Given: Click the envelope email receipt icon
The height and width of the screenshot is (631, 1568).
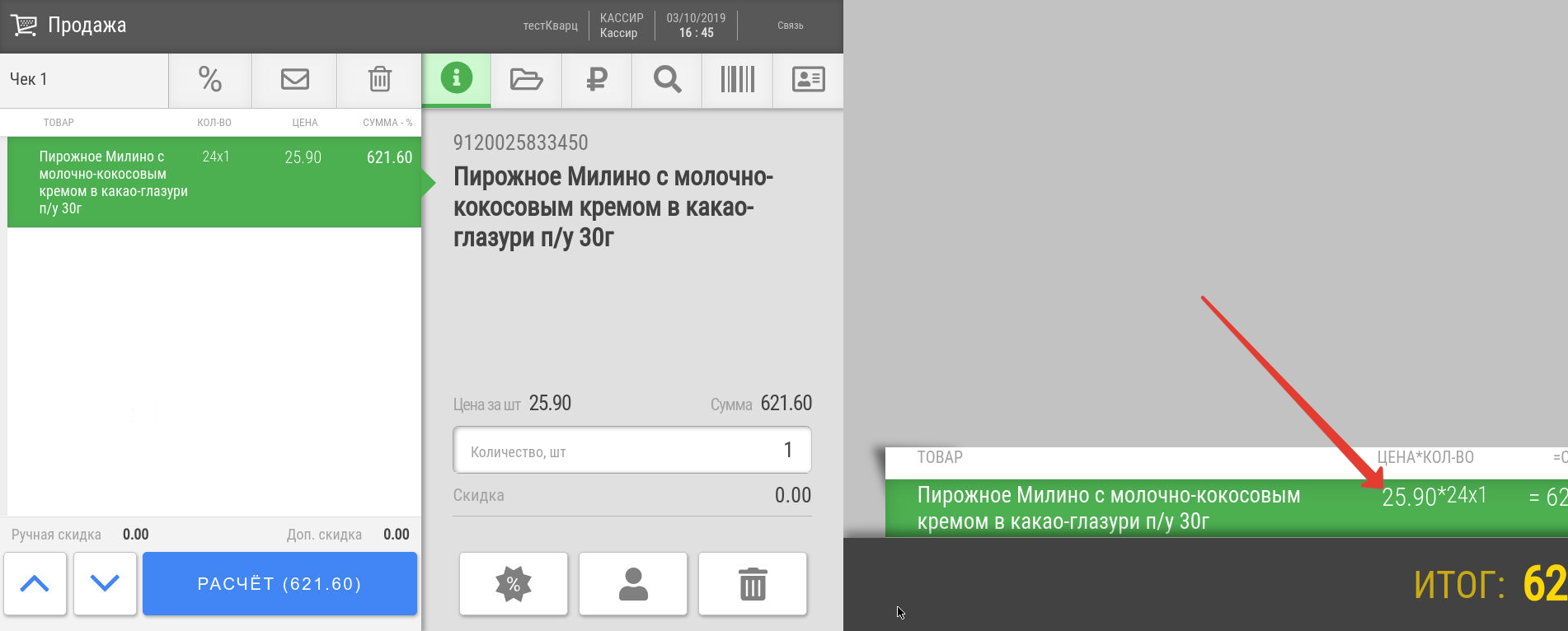Looking at the screenshot, I should tap(294, 80).
